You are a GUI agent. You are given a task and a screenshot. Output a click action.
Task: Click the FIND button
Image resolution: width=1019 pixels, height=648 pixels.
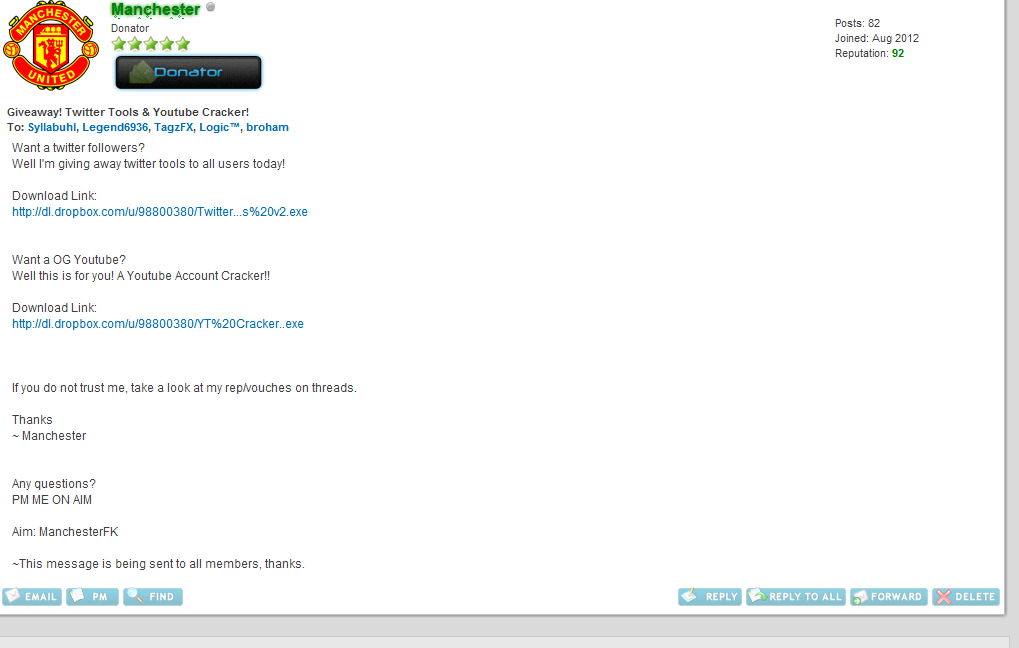(153, 597)
